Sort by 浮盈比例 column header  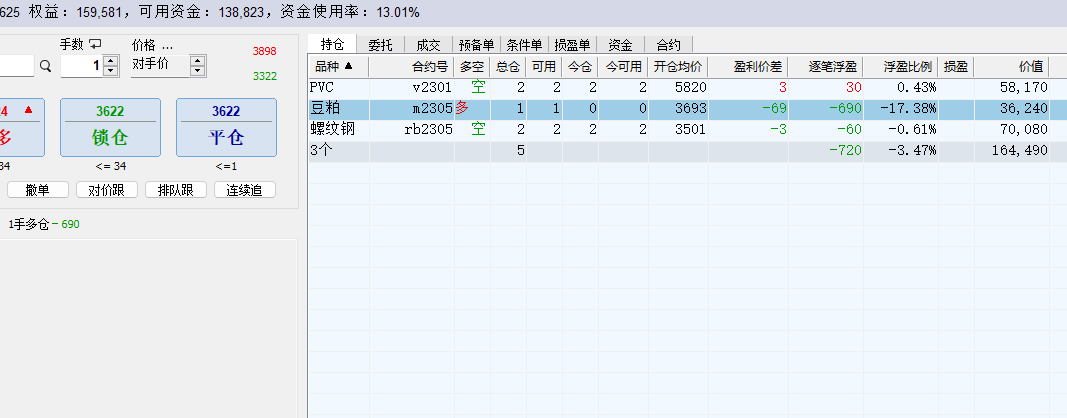[x=900, y=67]
